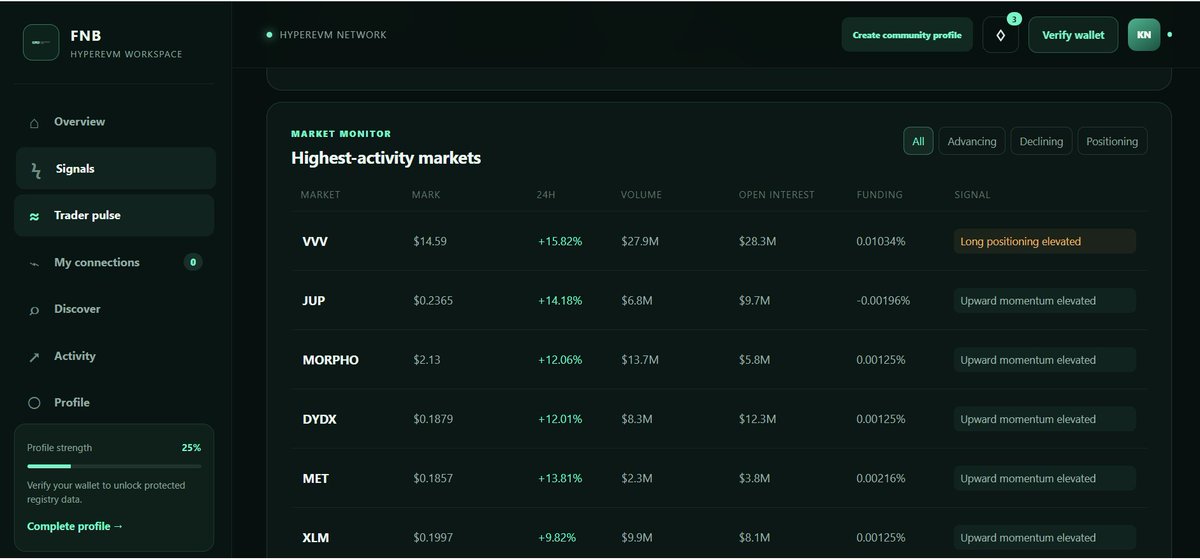Filter markets by Advancing
Viewport: 1200px width, 560px height.
click(972, 141)
